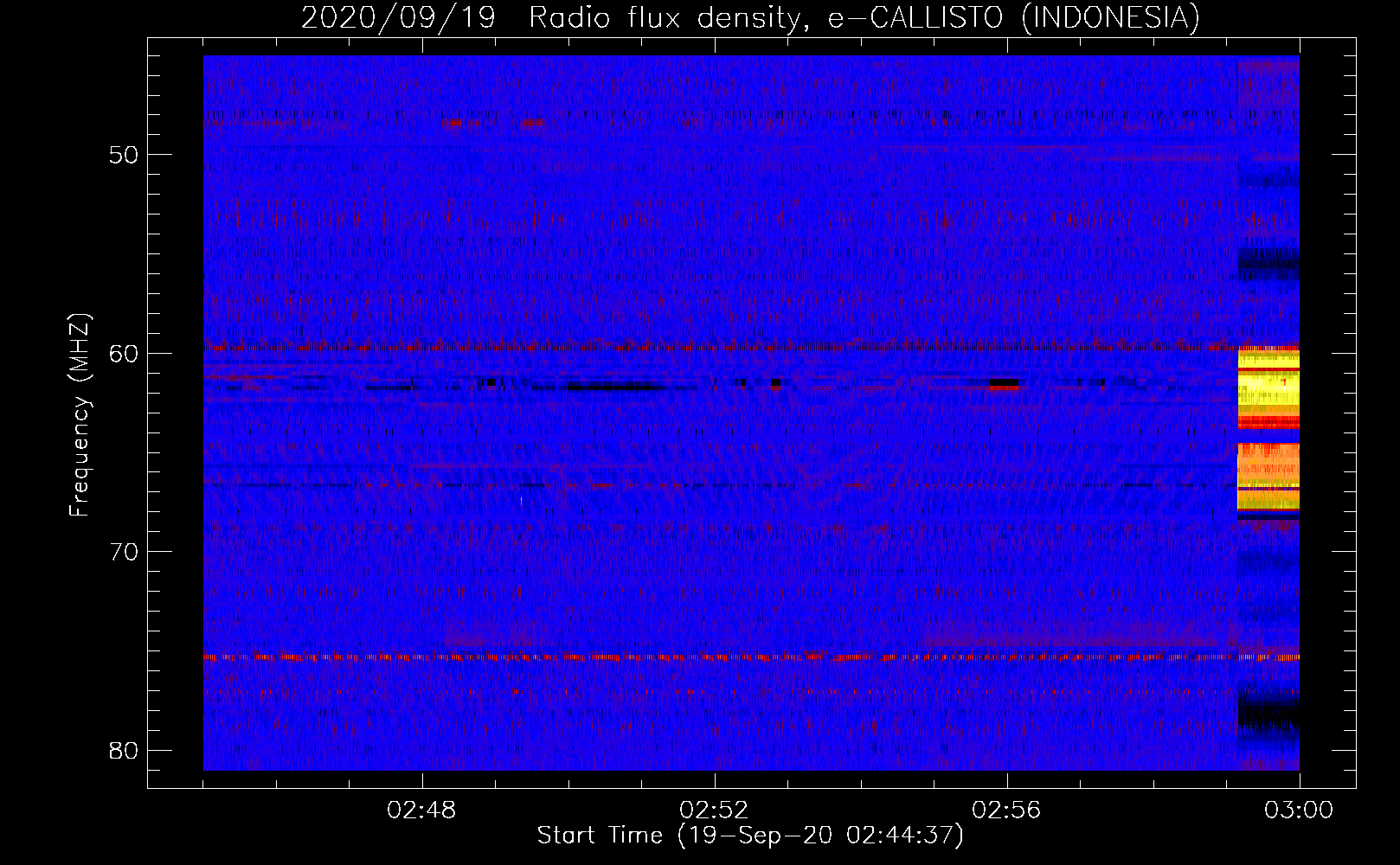This screenshot has width=1400, height=865.
Task: Click the 02:48 time axis label
Action: pos(422,811)
